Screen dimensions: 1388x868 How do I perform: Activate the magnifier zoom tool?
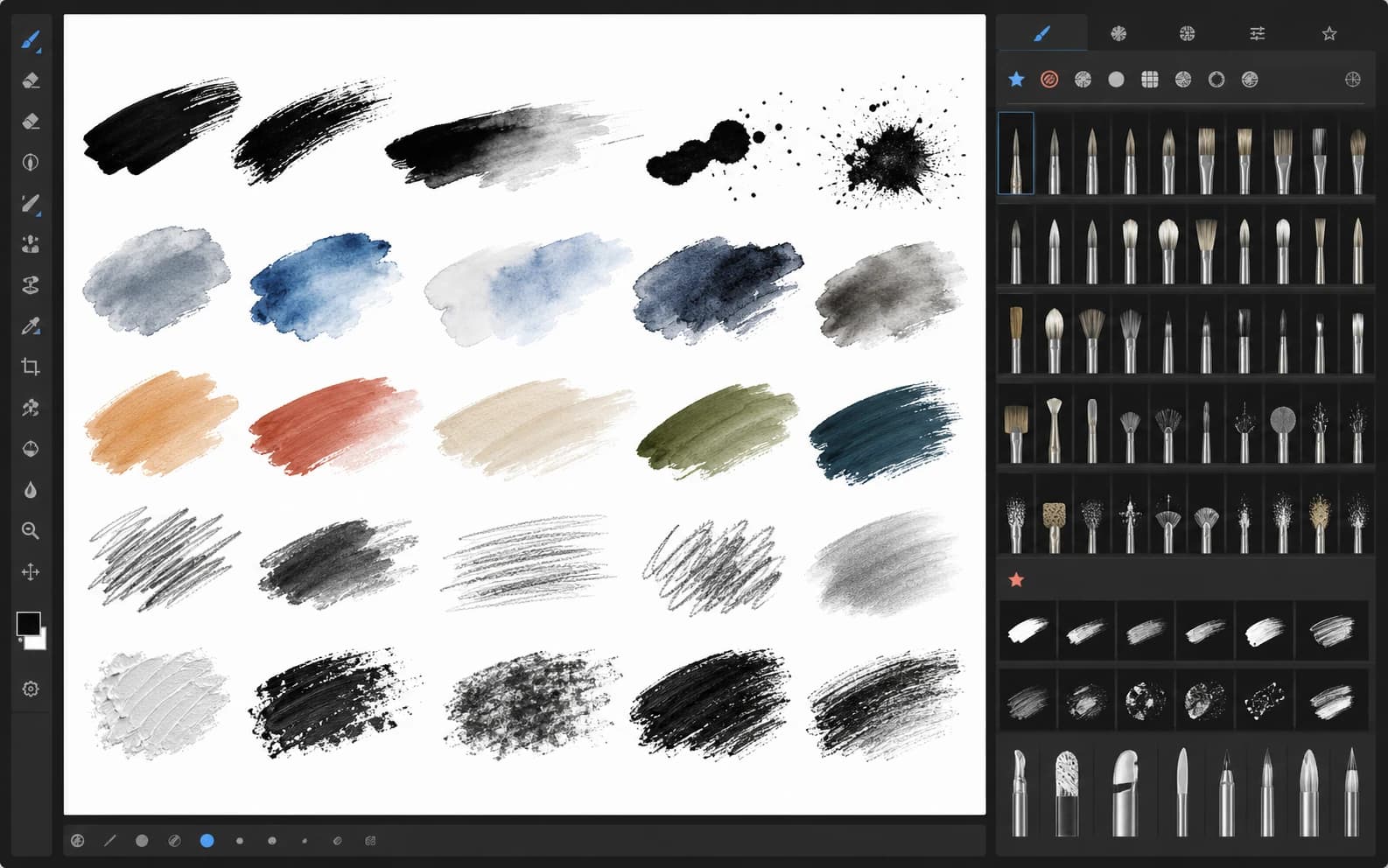pos(31,530)
